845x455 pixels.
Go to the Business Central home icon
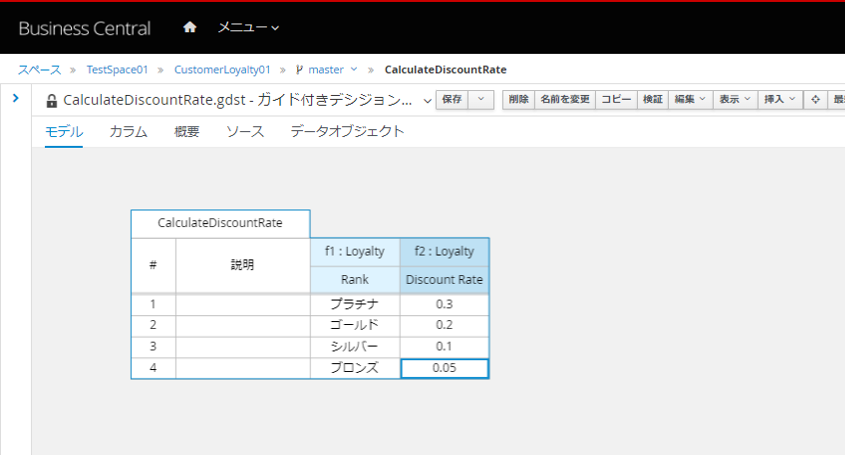click(190, 27)
